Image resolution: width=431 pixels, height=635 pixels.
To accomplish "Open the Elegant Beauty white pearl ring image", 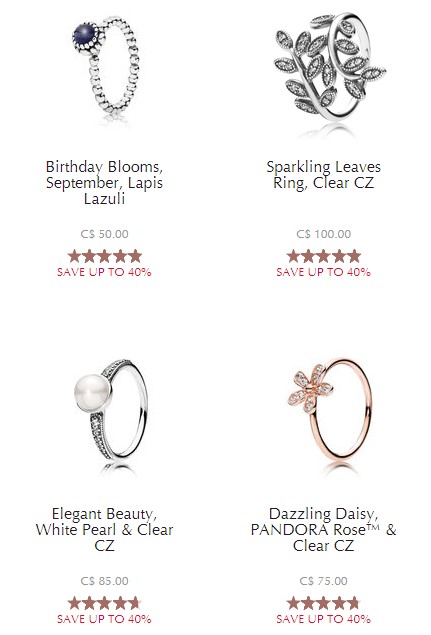I will [110, 415].
